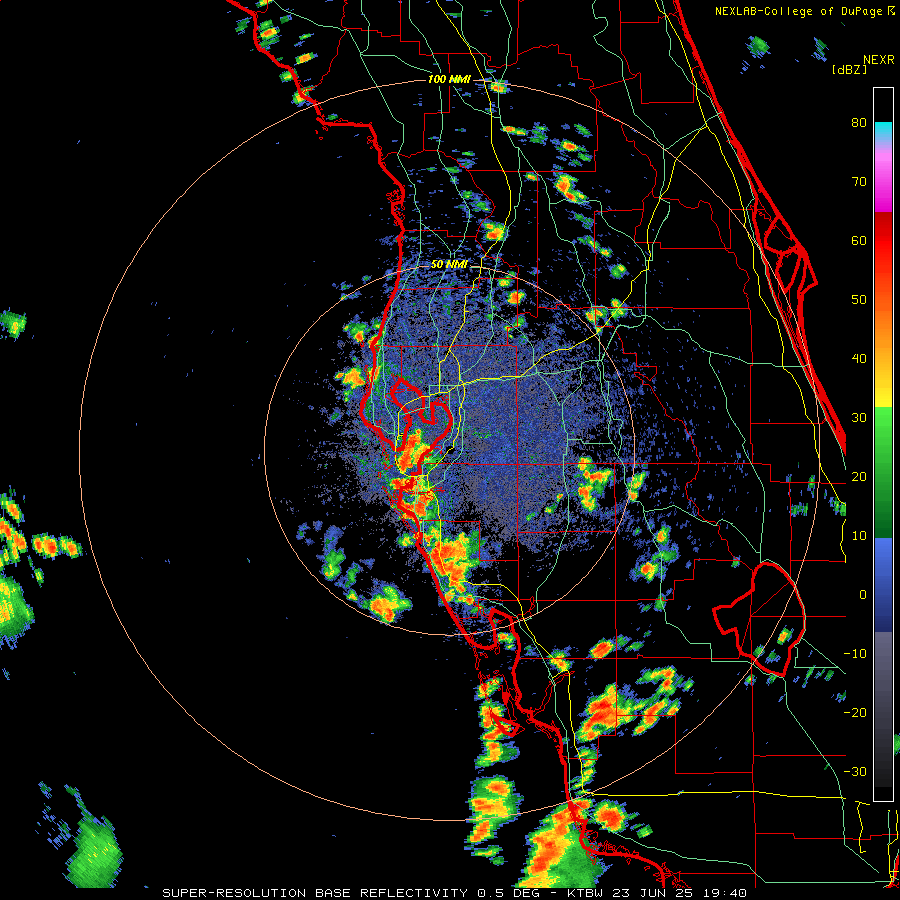The width and height of the screenshot is (900, 900).
Task: Click the KTBW 23 JUN 25 19:40 timestamp
Action: 657,893
